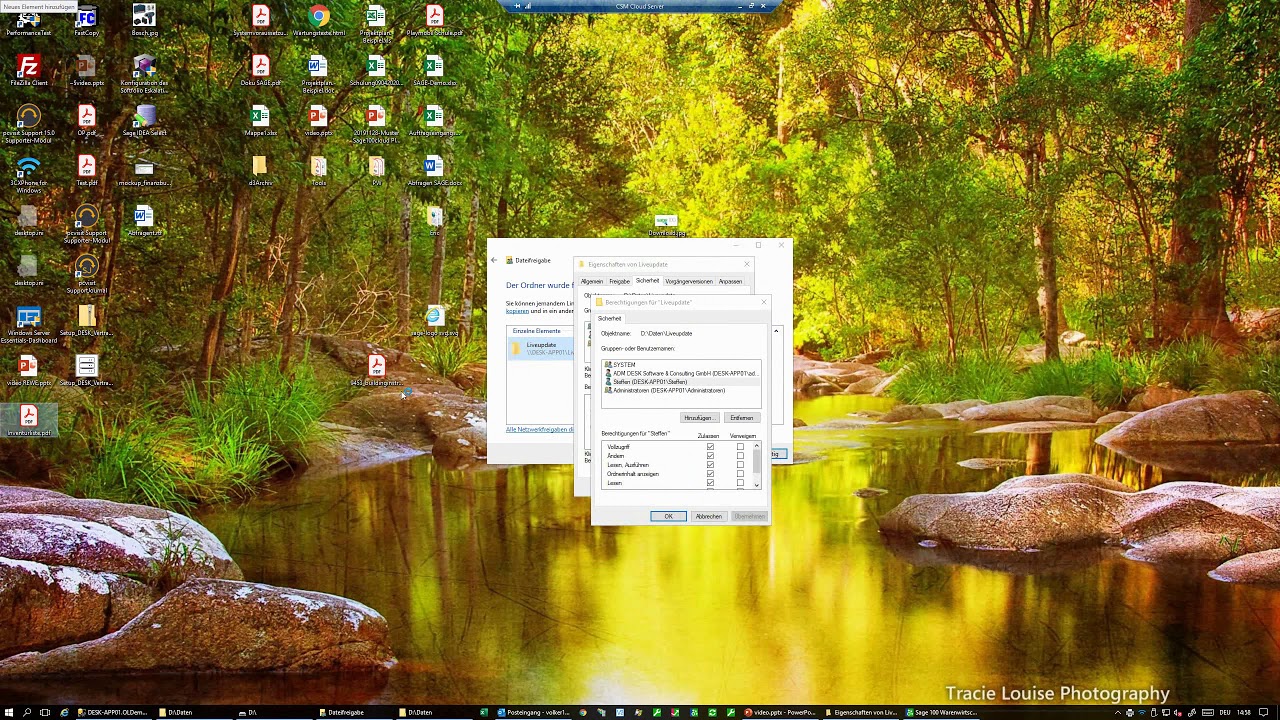The width and height of the screenshot is (1280, 720).
Task: Confirm with OK in Berechtigungen dialog
Action: click(668, 516)
